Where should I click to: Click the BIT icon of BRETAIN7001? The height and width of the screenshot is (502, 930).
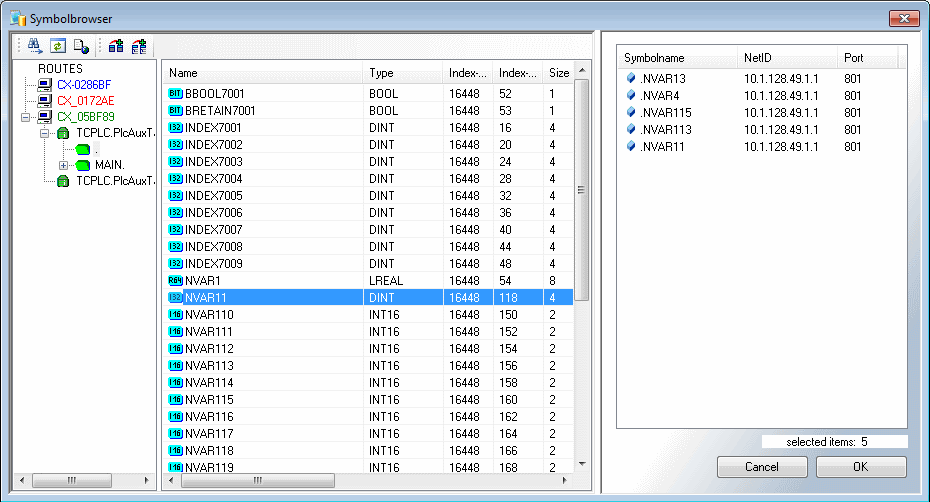point(175,110)
